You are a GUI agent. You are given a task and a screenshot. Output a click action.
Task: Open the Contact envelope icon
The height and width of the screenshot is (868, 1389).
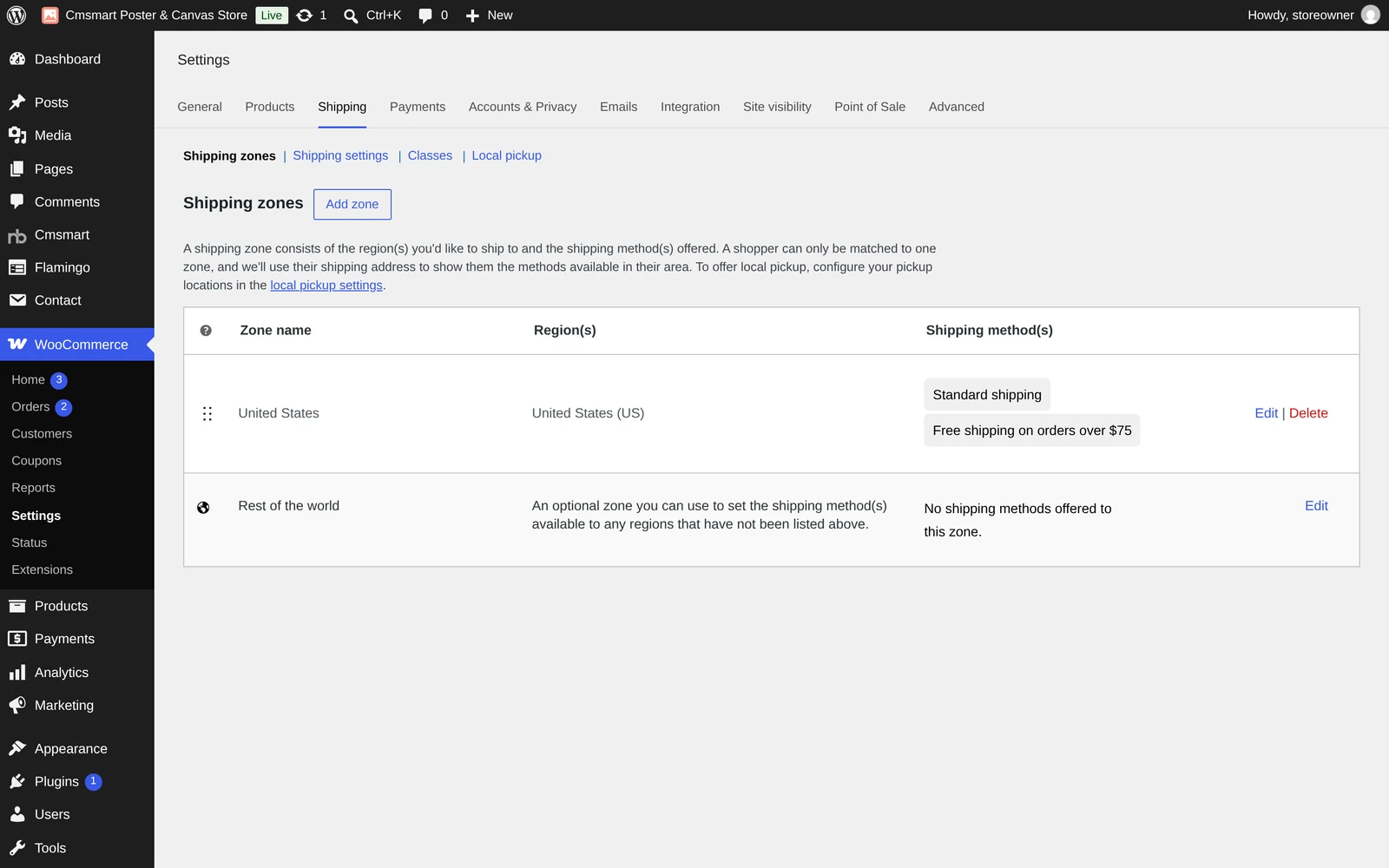pyautogui.click(x=17, y=300)
